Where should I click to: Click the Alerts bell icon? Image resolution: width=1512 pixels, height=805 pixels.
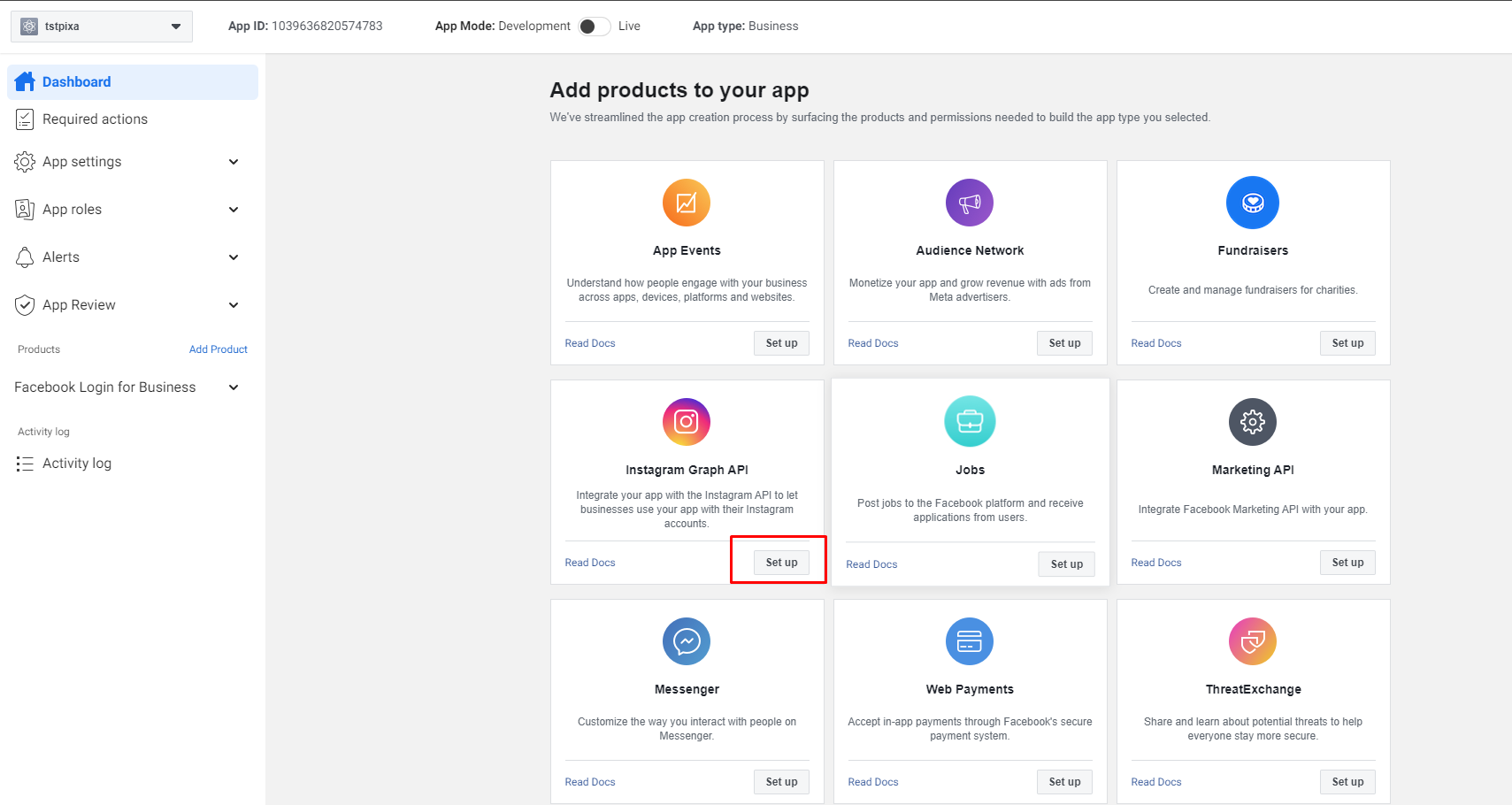(25, 257)
